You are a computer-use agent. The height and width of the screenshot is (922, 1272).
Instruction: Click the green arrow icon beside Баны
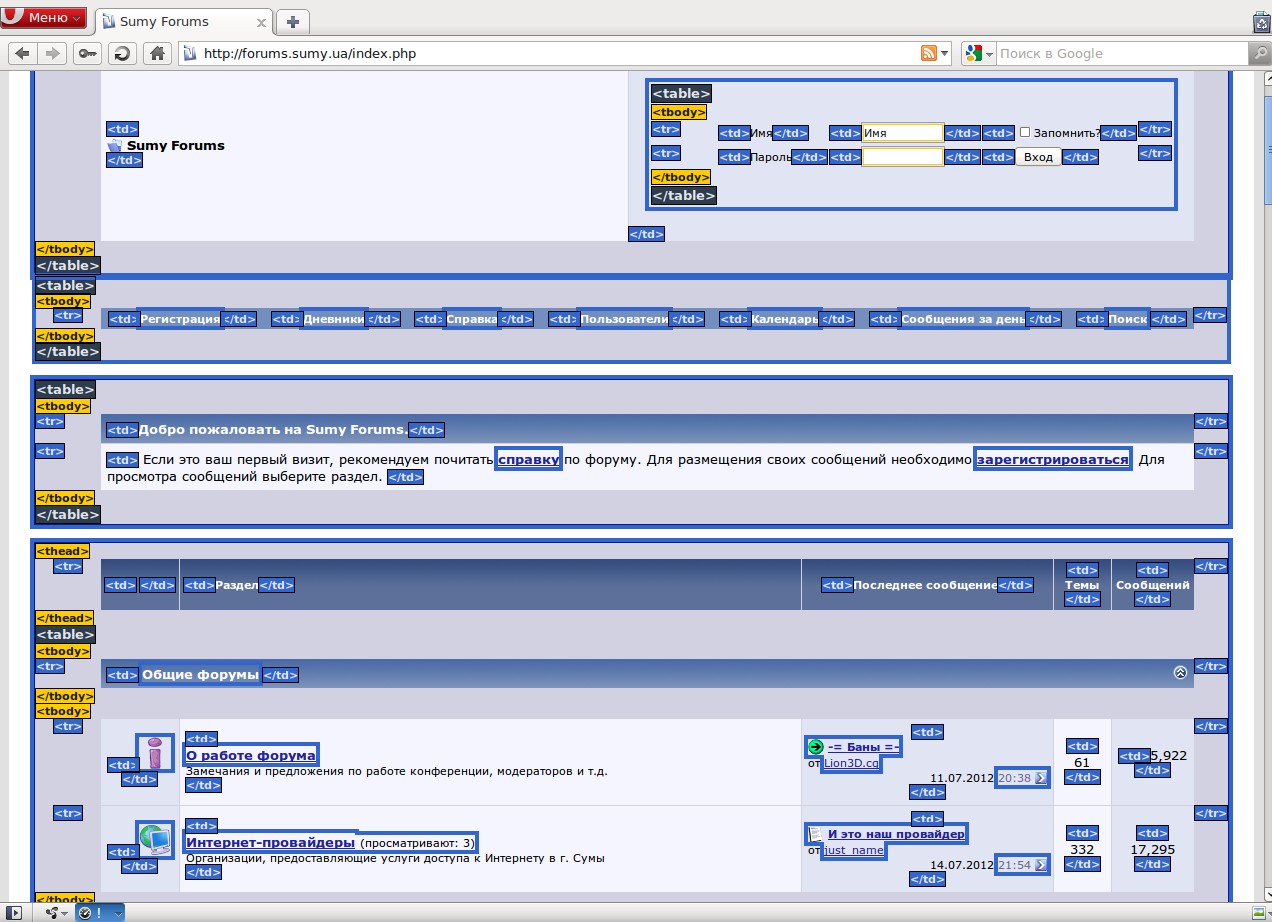click(815, 747)
